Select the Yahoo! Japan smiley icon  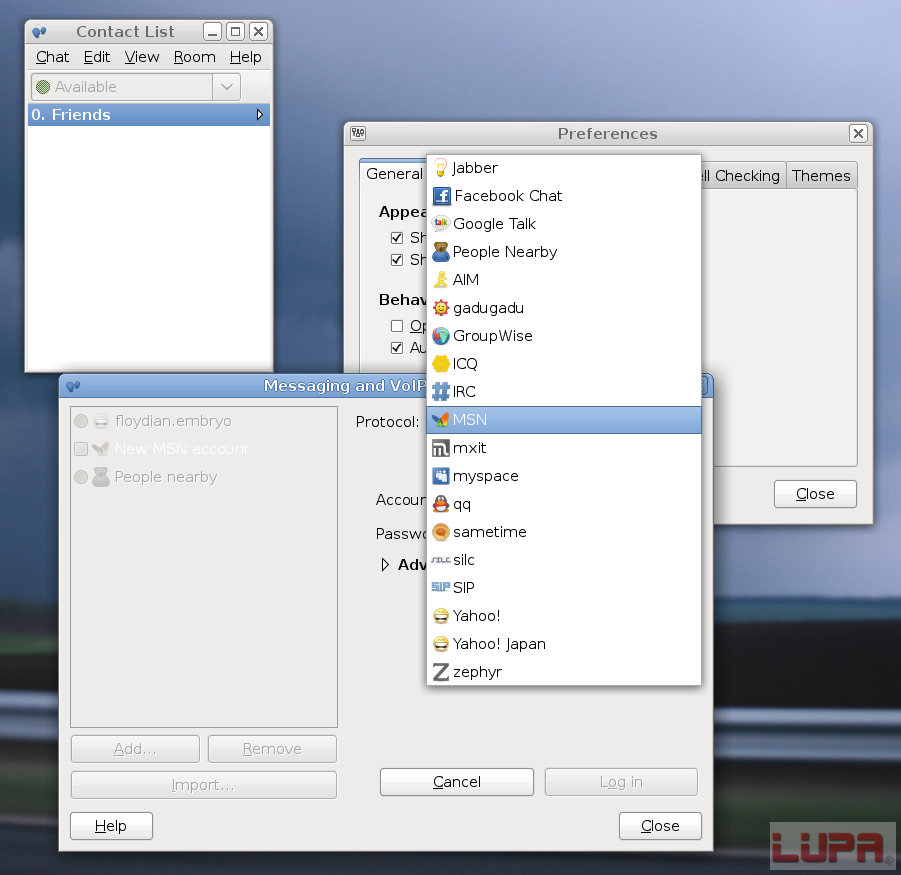tap(441, 644)
